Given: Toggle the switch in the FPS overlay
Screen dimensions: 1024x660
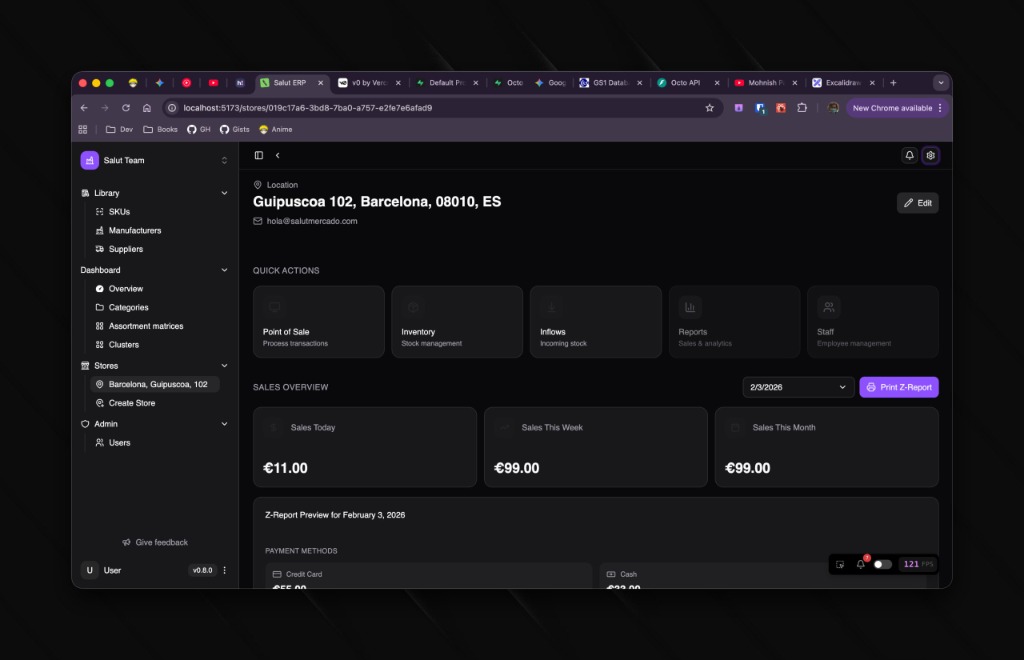Looking at the screenshot, I should point(882,564).
